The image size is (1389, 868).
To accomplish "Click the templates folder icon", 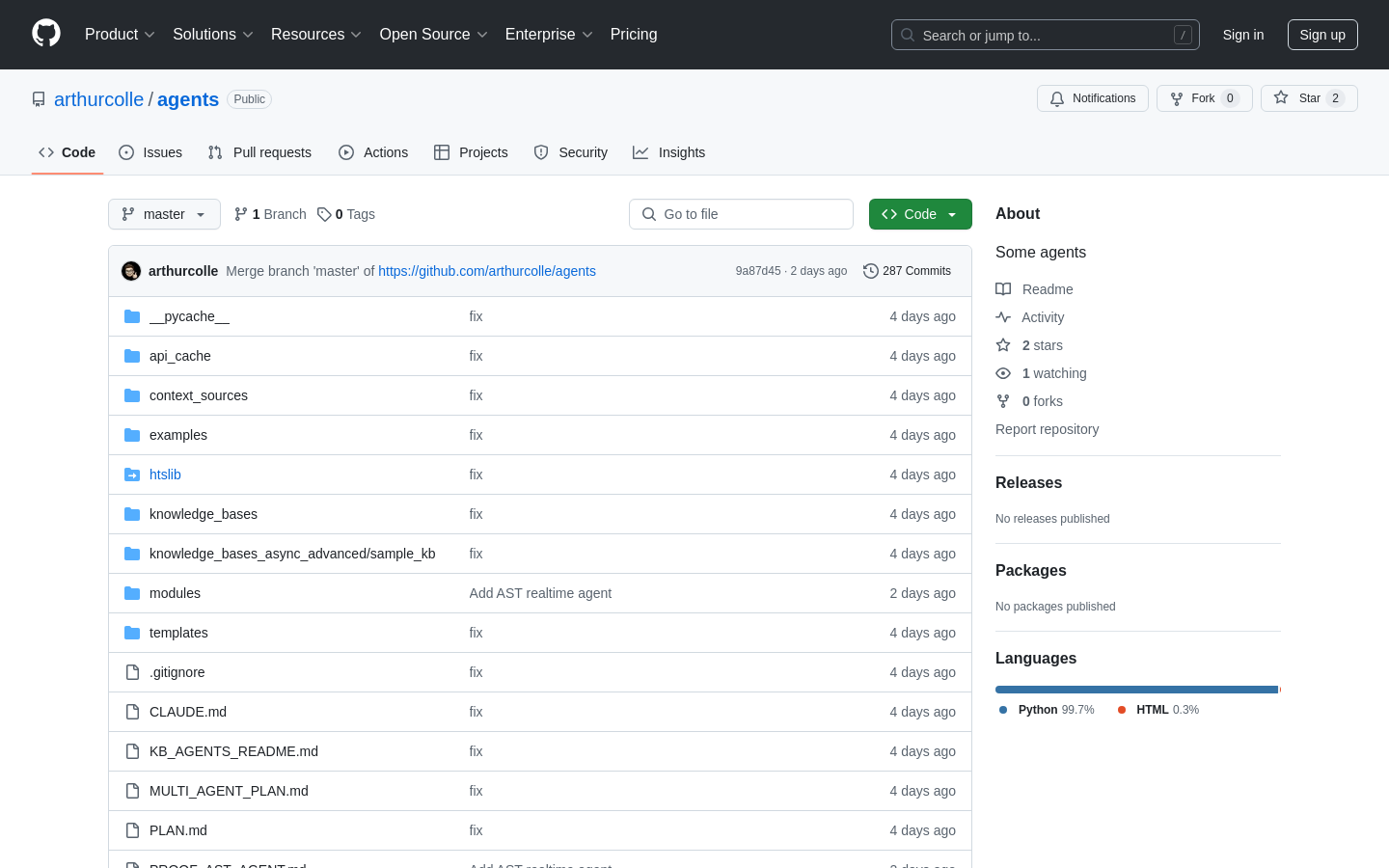I will (x=132, y=633).
